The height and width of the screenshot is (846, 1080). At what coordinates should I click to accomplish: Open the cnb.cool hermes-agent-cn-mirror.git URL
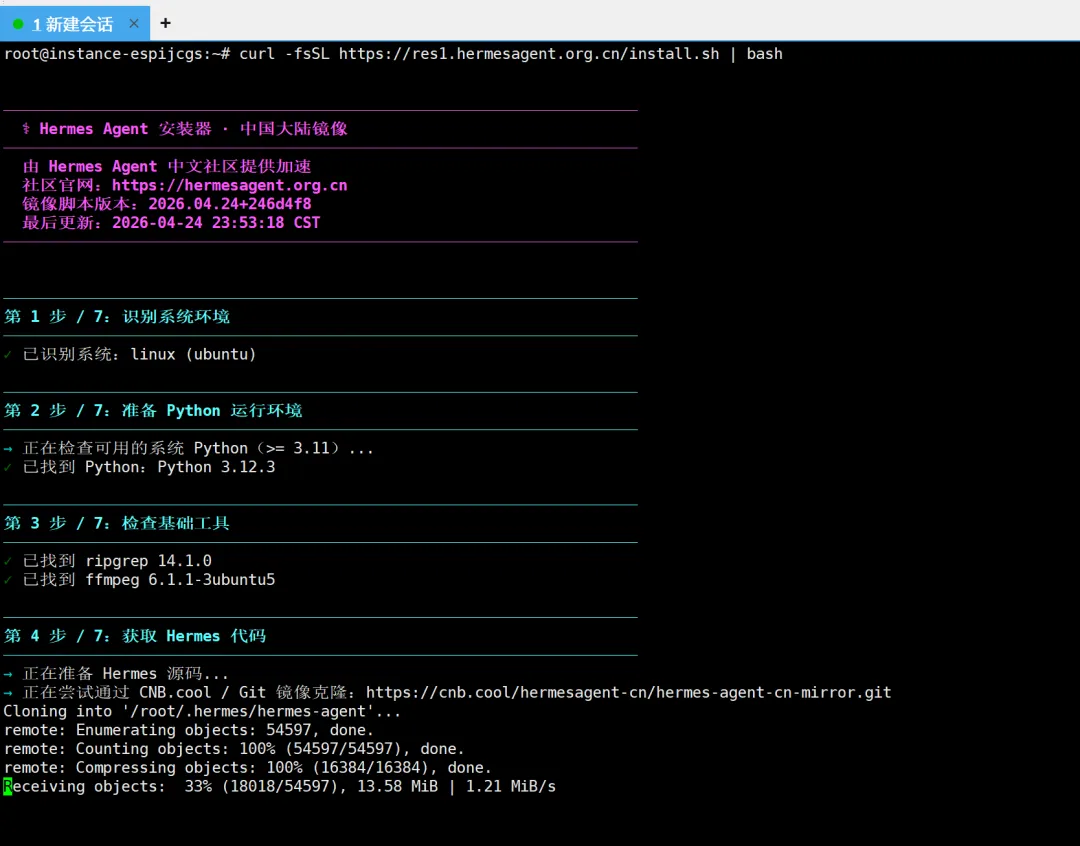(628, 692)
